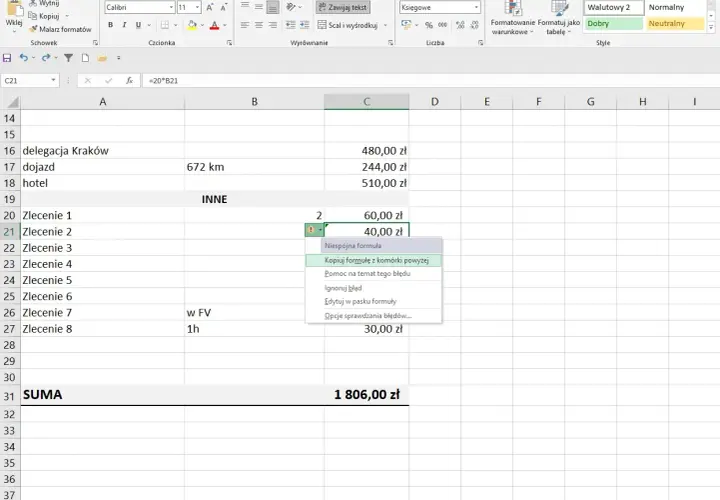Align cell text left
Screen dimensions: 720x500
pos(245,25)
